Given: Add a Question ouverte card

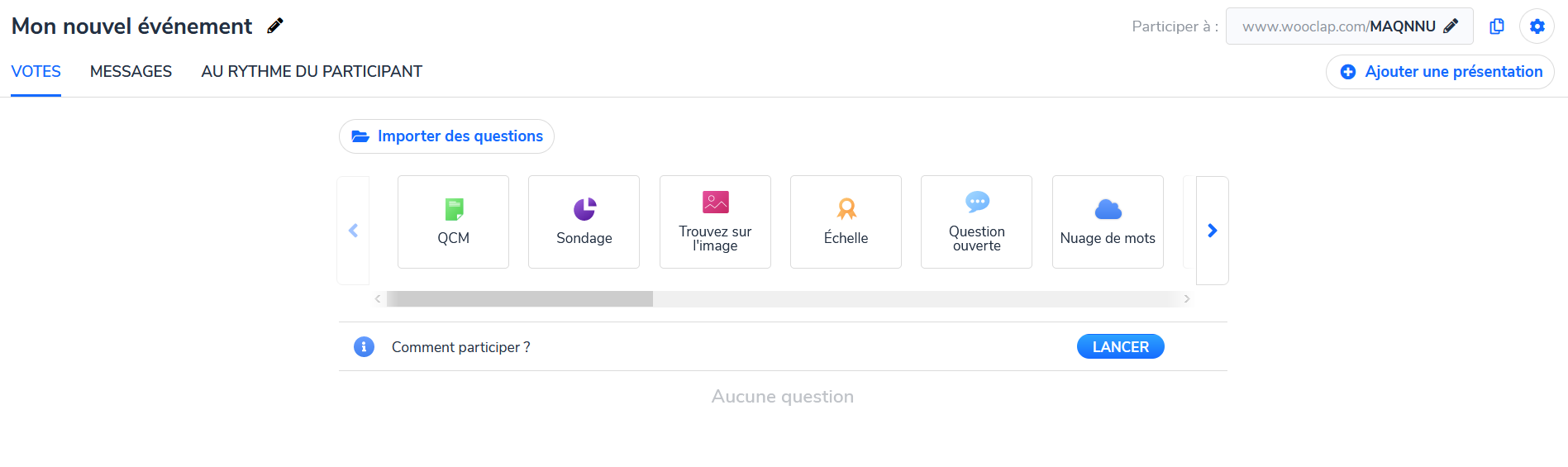Looking at the screenshot, I should point(976,222).
